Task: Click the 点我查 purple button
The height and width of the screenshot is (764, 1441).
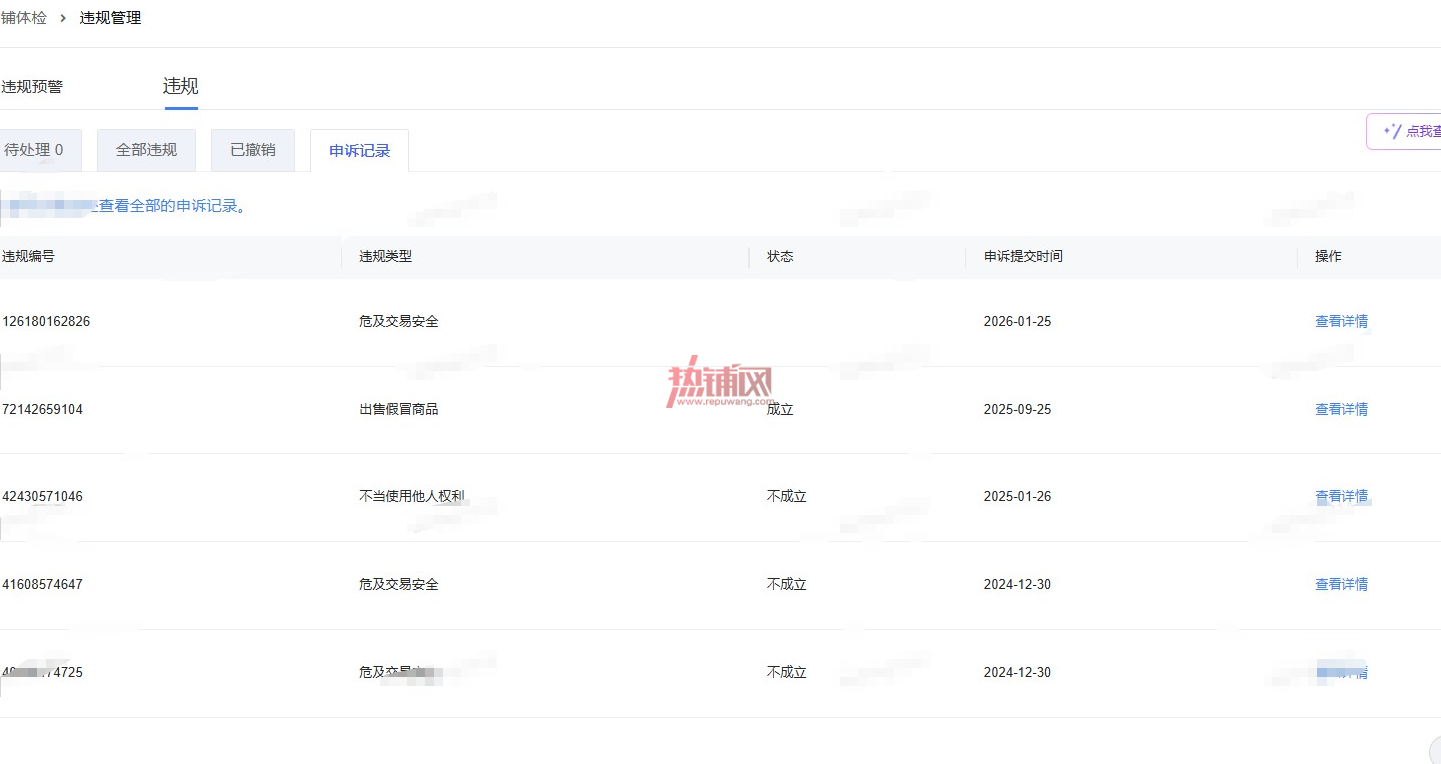Action: (1404, 131)
